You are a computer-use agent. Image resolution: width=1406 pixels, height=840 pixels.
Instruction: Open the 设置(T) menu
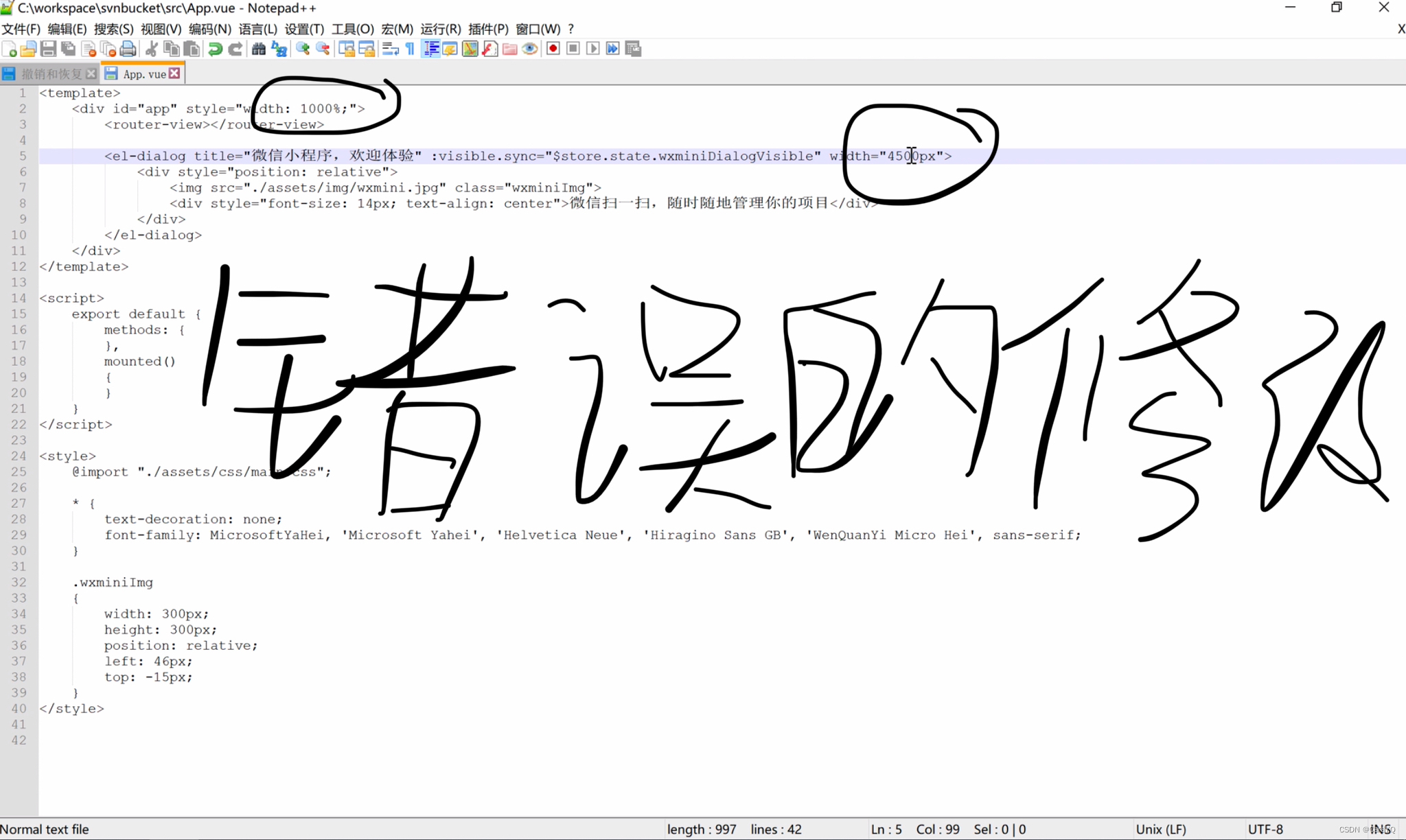tap(305, 29)
